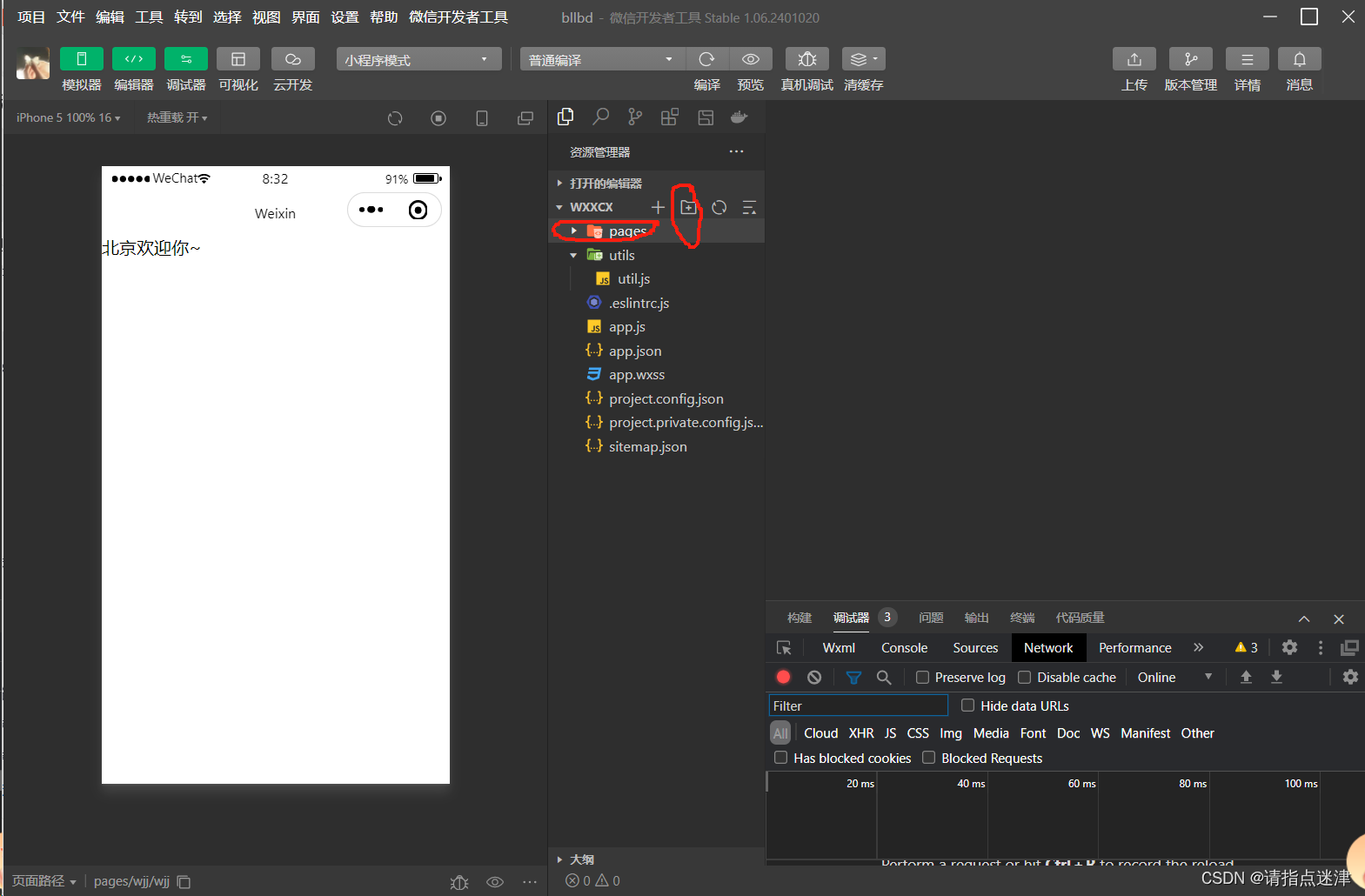Open the iPhone 5 device dropdown

pyautogui.click(x=69, y=117)
